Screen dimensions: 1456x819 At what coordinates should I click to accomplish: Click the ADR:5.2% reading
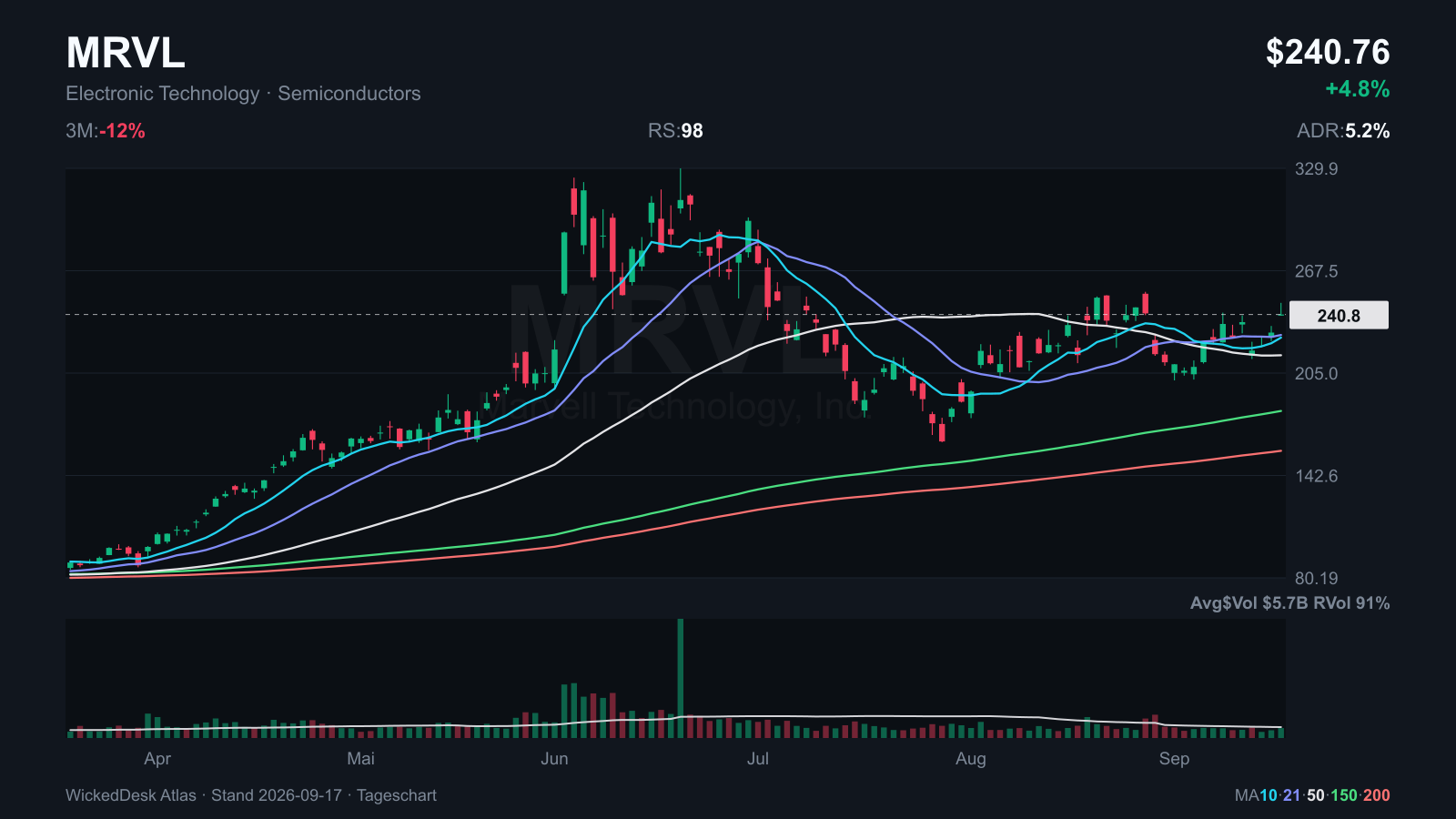(1343, 131)
